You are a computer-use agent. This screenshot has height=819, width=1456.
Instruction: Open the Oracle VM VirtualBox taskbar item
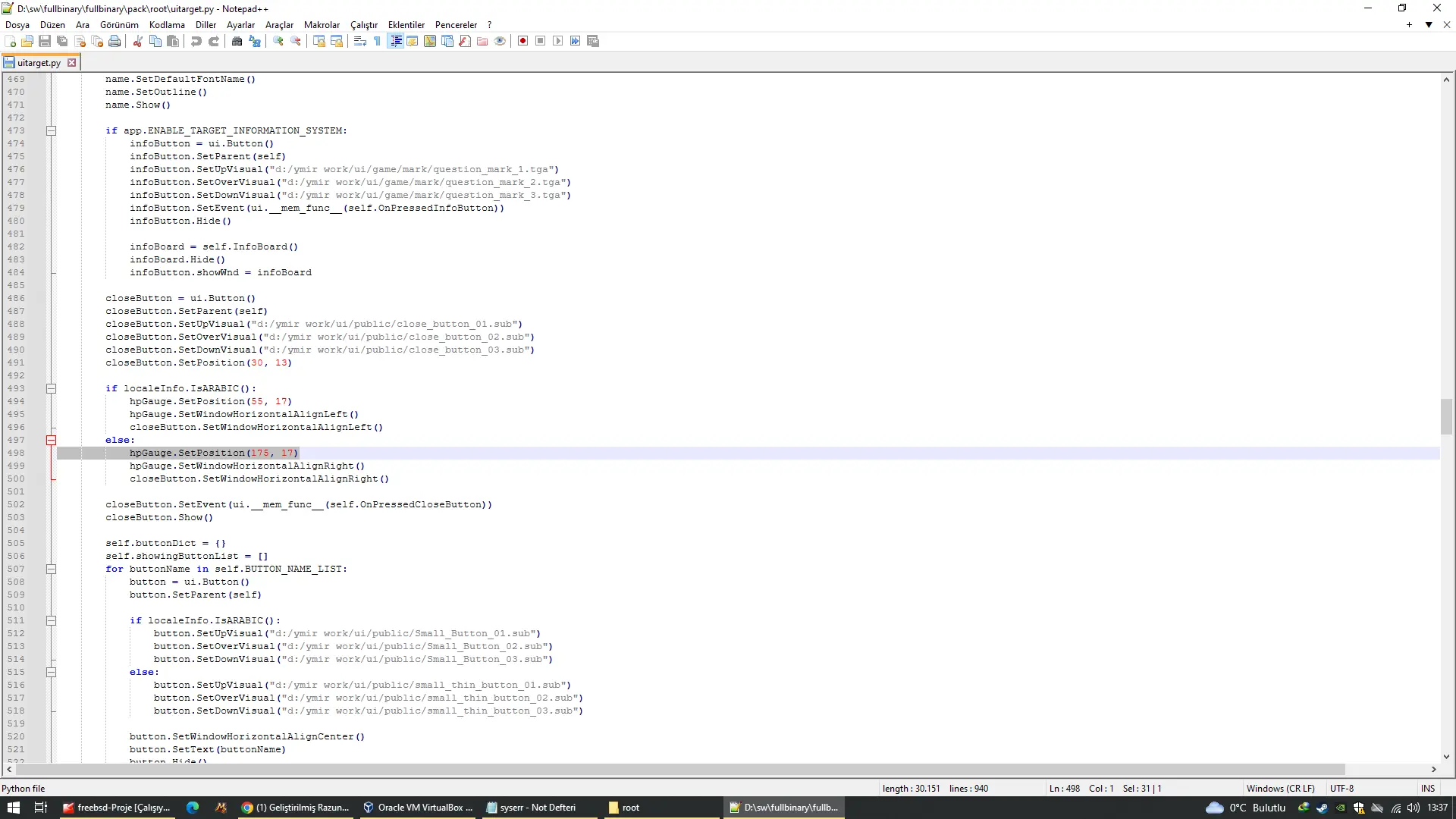(418, 808)
